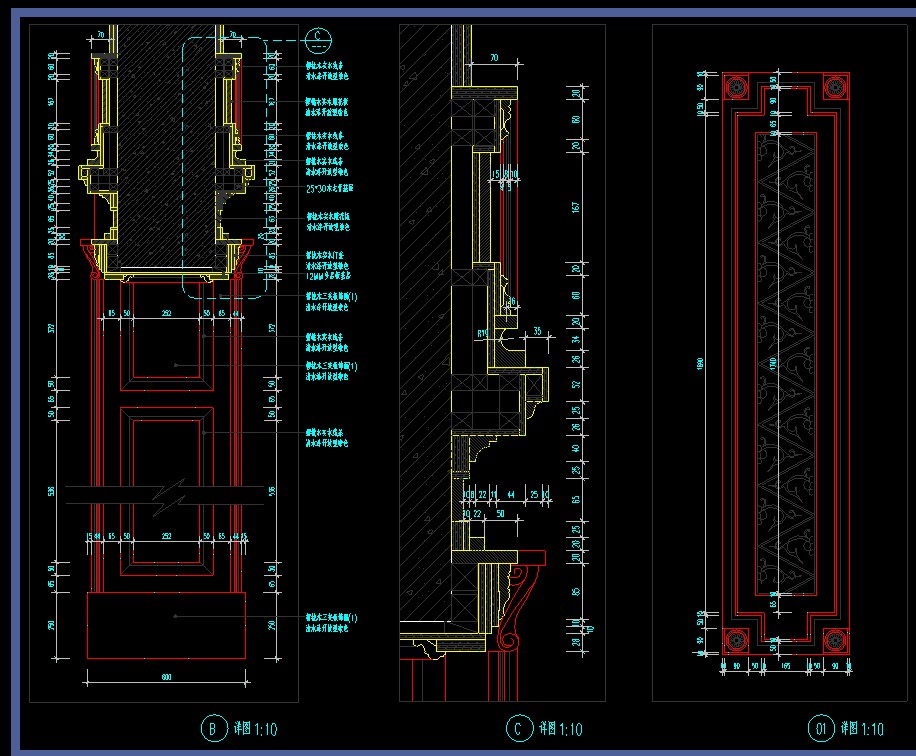
Task: Click the dashed "C" callout bubble in detail B
Action: tap(318, 40)
